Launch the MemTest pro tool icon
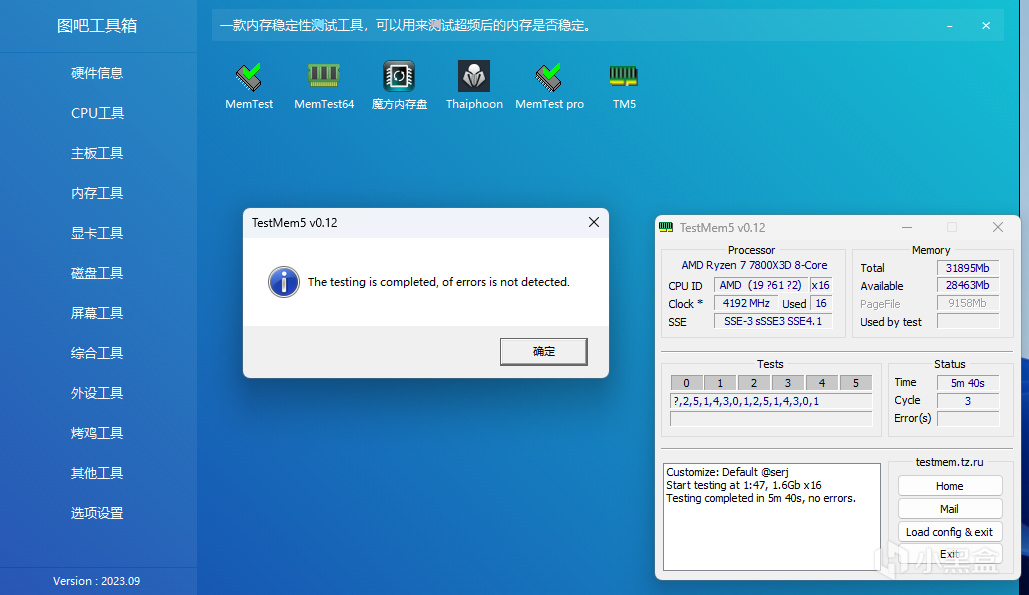1029x595 pixels. 549,77
